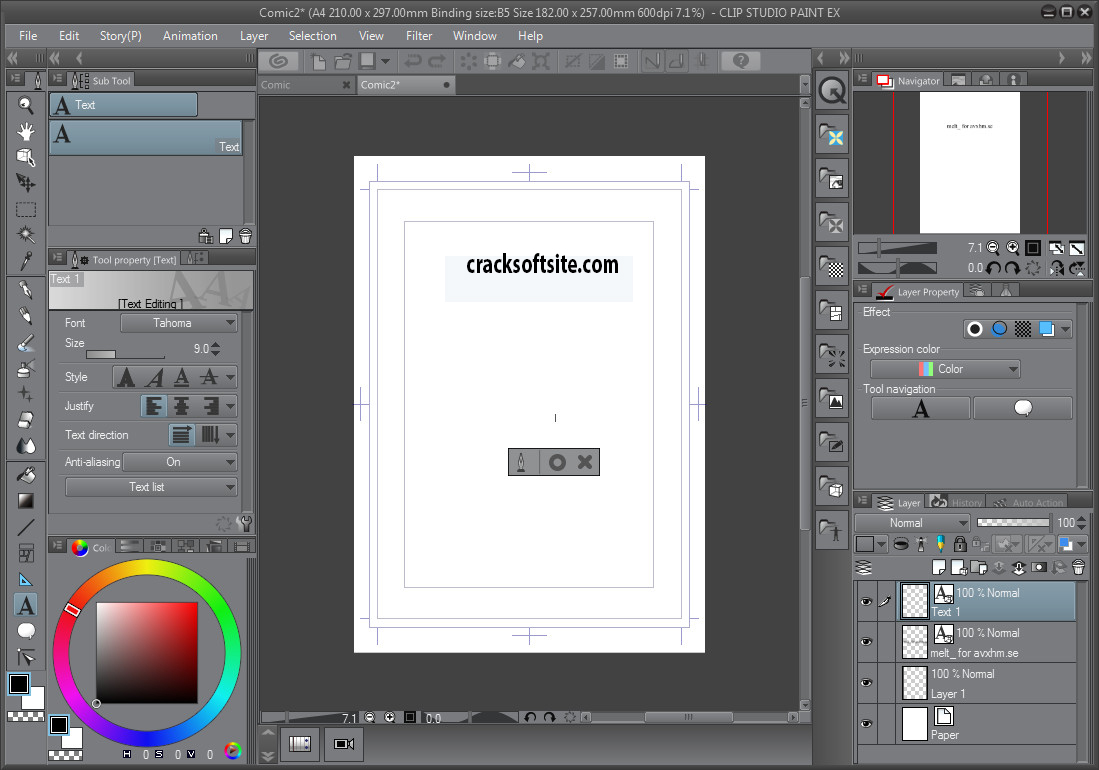The height and width of the screenshot is (770, 1099).
Task: Open CLIP STUDIO from command bar
Action: 278,61
